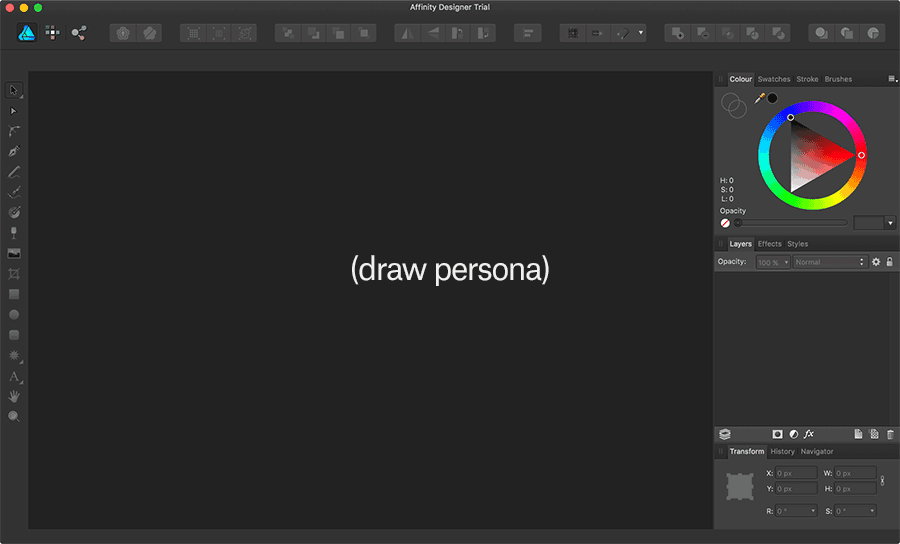
Task: Open the blend mode Normal dropdown
Action: click(x=829, y=262)
